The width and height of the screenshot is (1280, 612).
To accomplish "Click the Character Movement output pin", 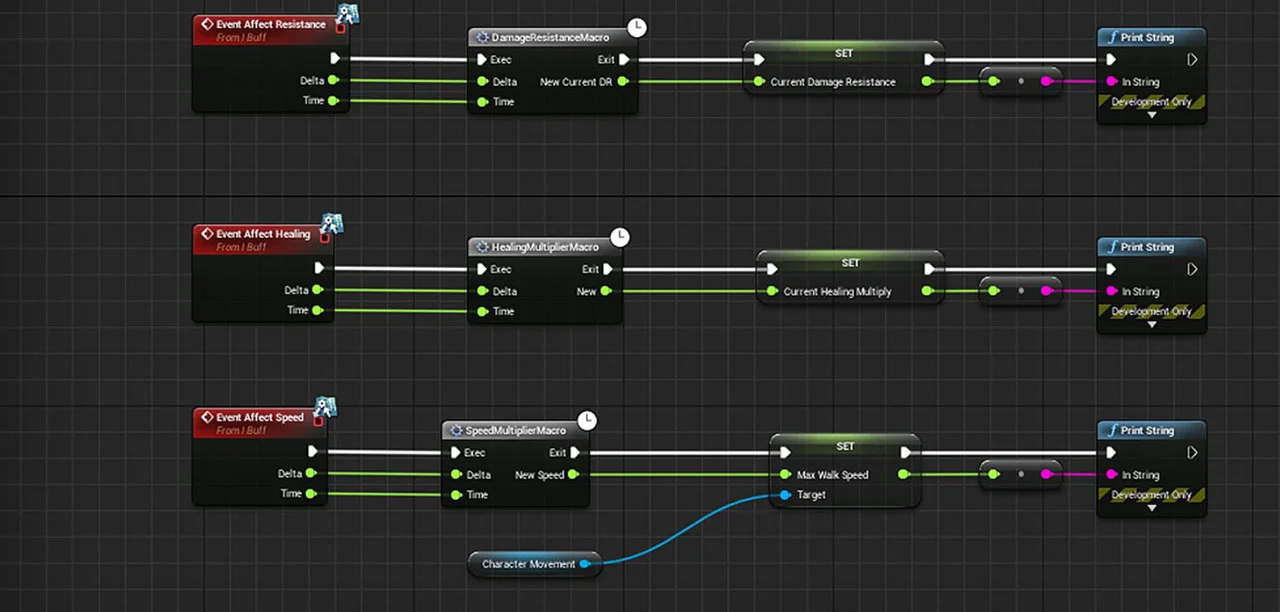I will click(x=585, y=564).
